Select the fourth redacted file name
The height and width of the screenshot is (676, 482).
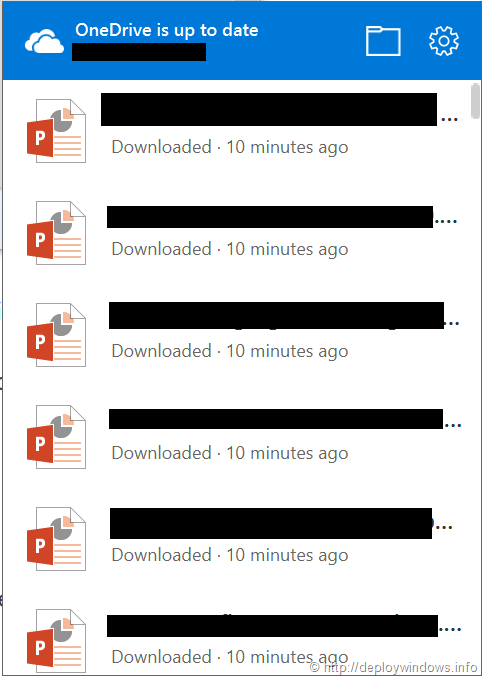pos(285,419)
